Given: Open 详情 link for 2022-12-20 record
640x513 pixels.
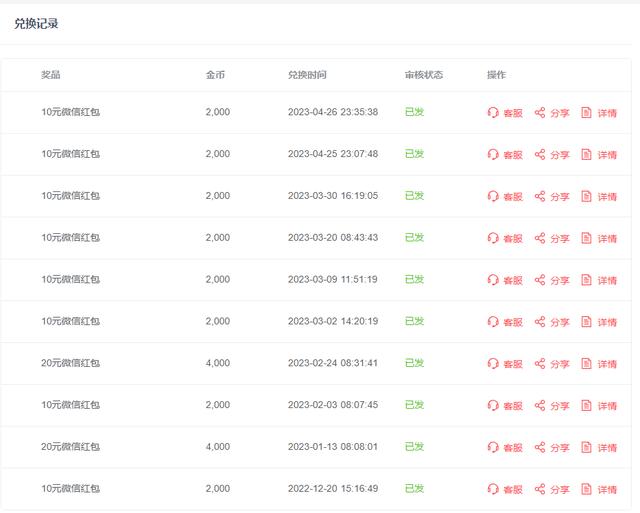Looking at the screenshot, I should pos(607,490).
